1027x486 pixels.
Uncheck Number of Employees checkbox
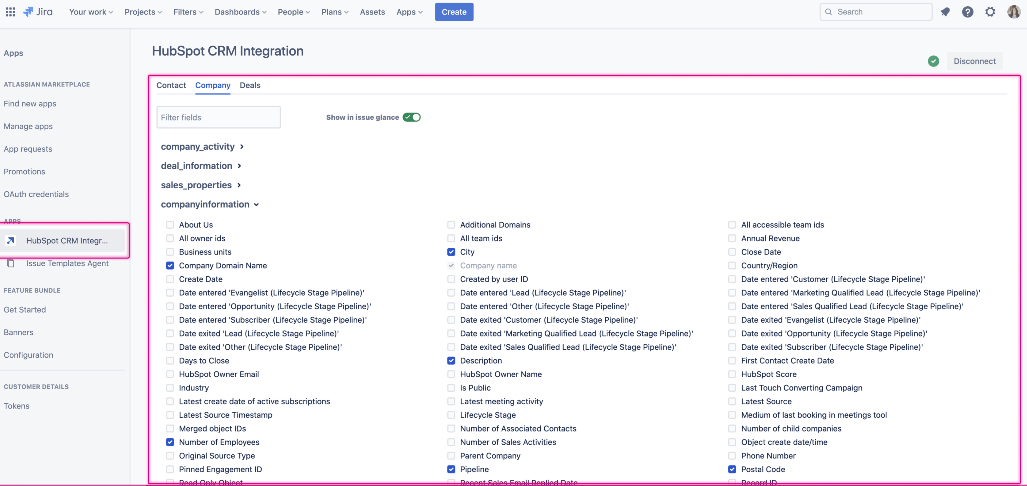(x=170, y=442)
